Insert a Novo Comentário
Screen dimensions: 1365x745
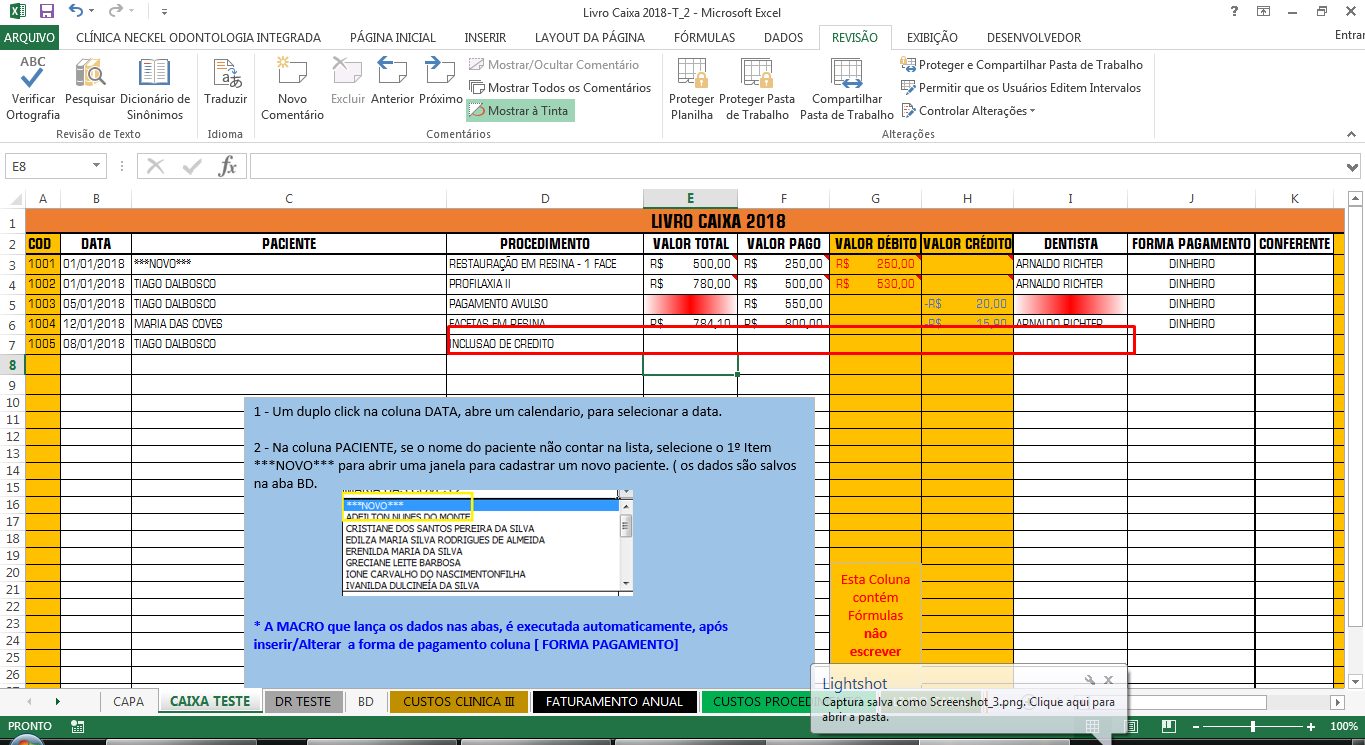coord(292,88)
